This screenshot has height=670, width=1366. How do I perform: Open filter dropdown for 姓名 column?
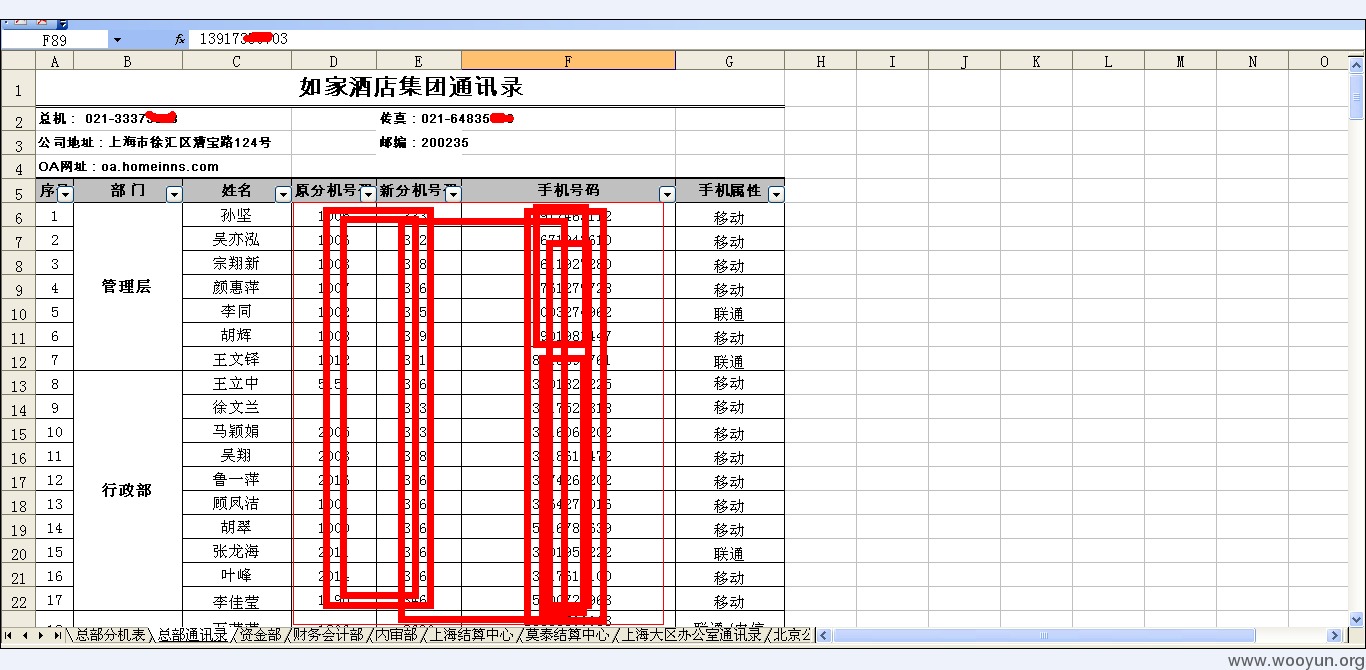[283, 193]
